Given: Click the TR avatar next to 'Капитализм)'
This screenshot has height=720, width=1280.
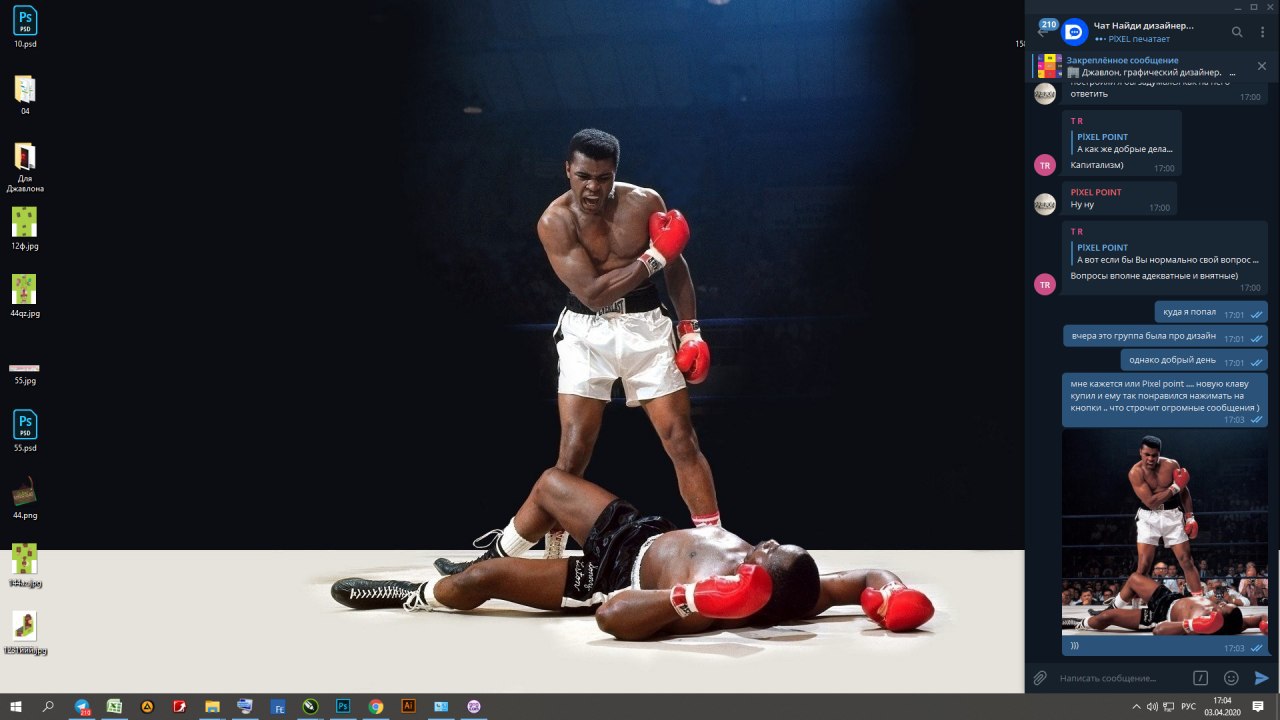Looking at the screenshot, I should coord(1045,165).
